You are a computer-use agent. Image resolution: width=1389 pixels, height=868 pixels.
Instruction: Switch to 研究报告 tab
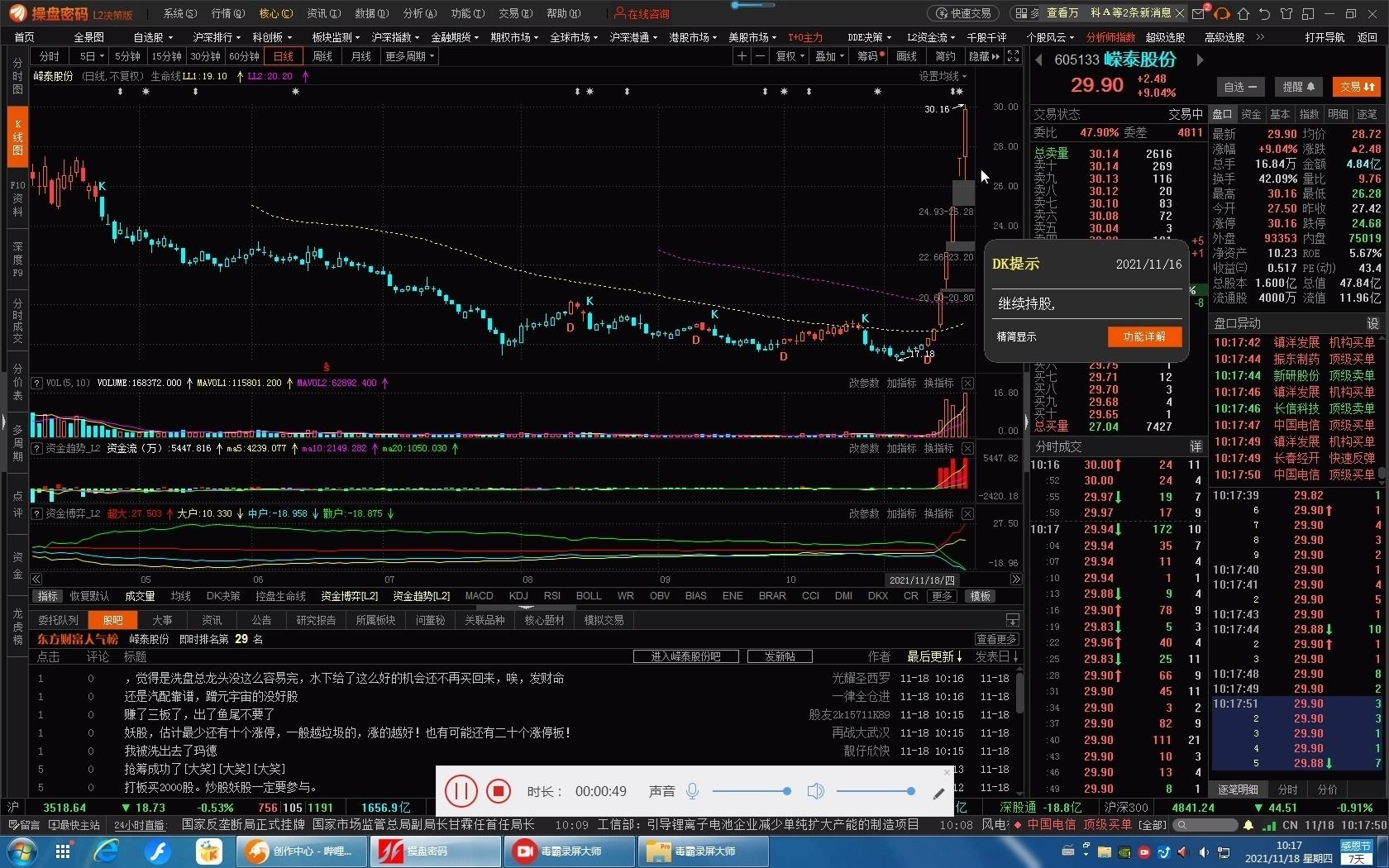[316, 620]
